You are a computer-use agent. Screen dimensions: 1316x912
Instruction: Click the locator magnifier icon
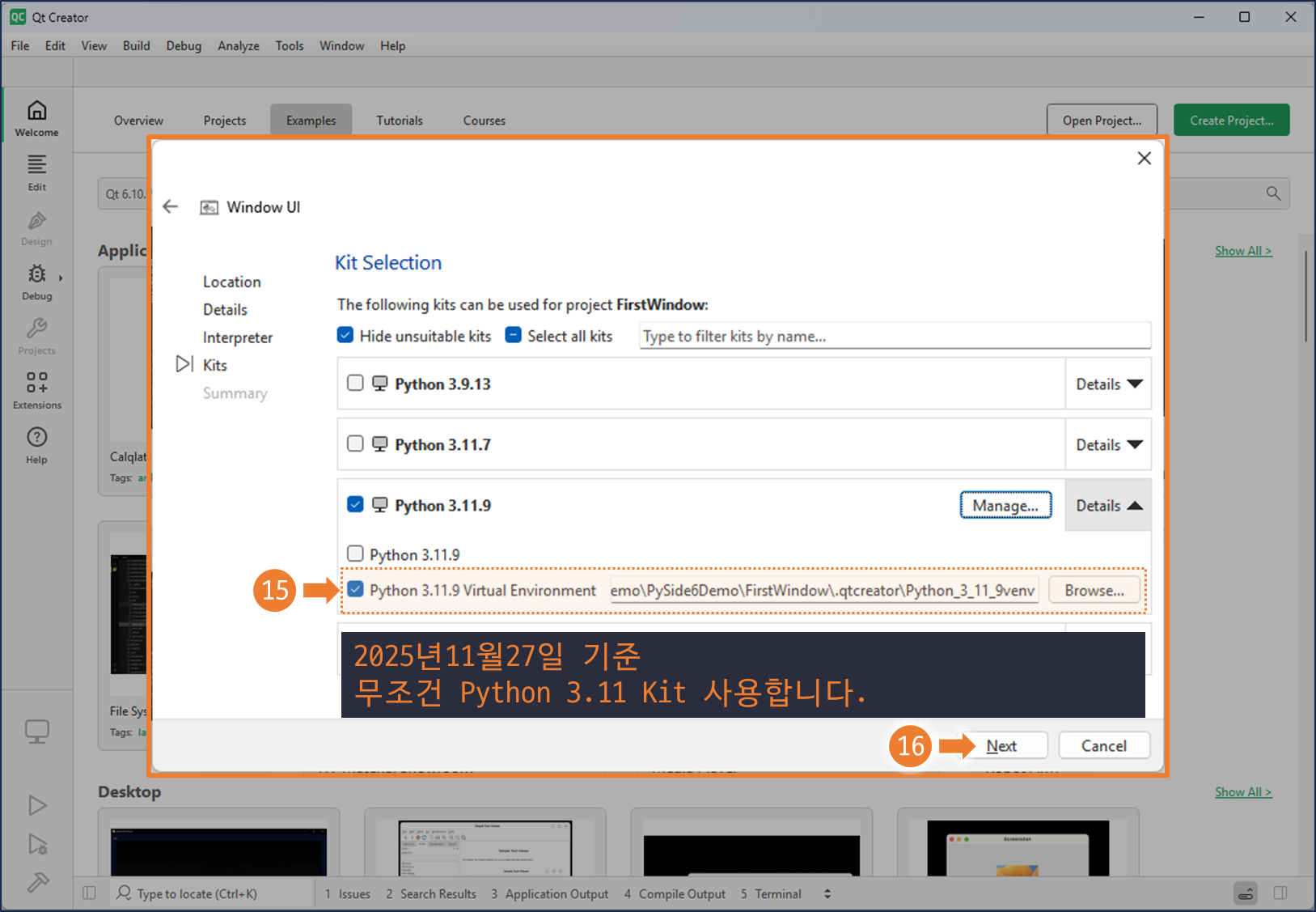(124, 893)
